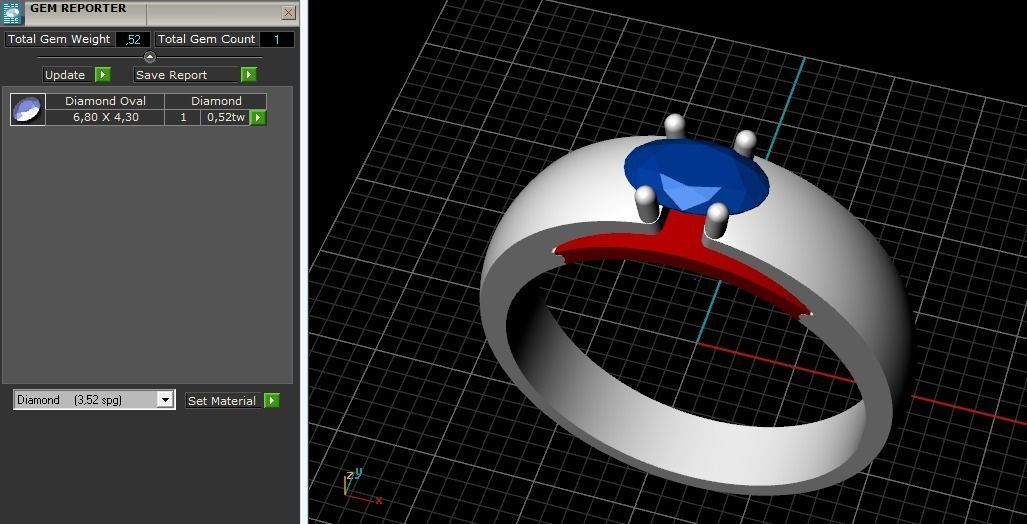Select the oval gem thumbnail in the list
This screenshot has width=1027, height=524.
pyautogui.click(x=28, y=109)
